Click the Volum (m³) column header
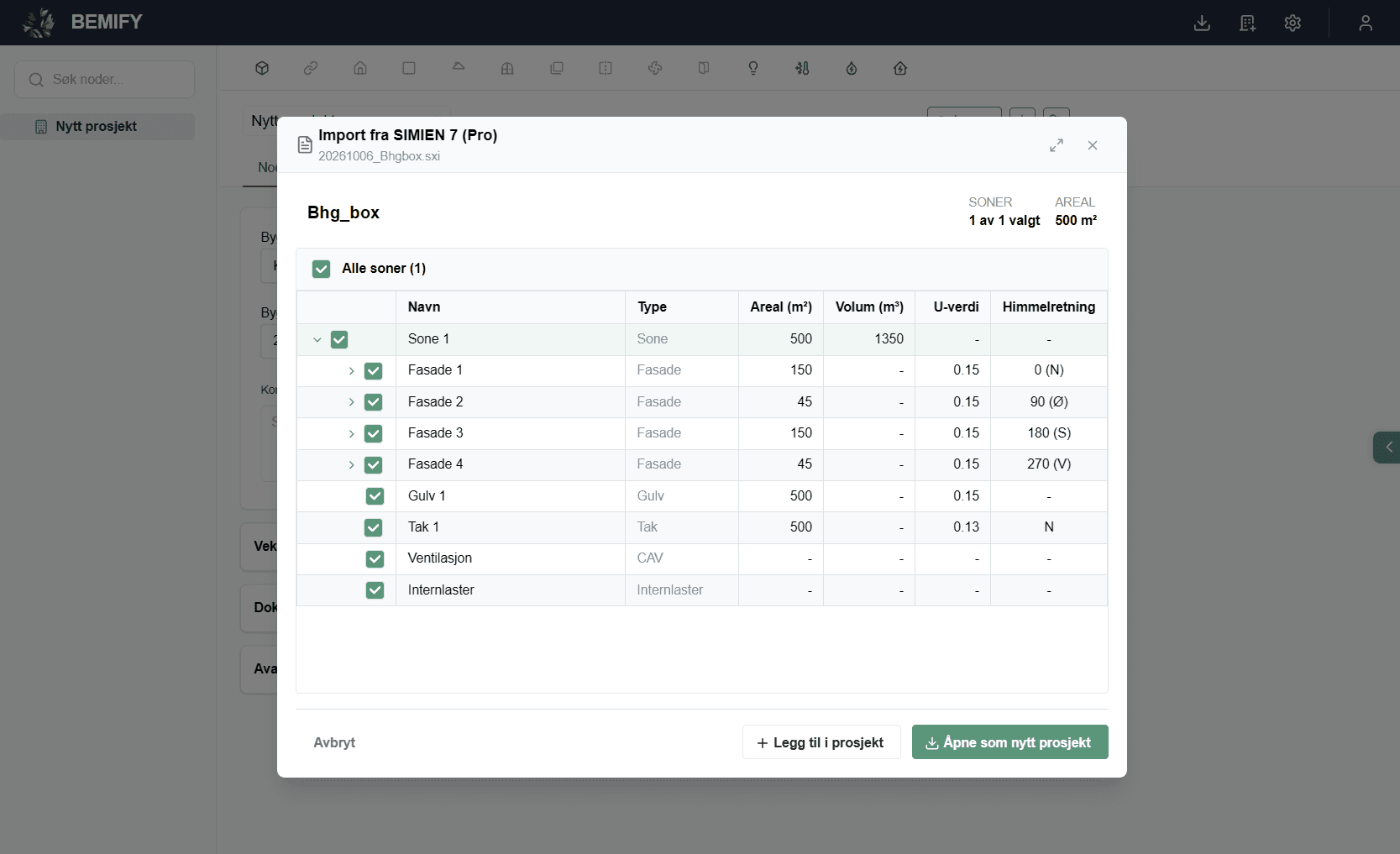This screenshot has height=854, width=1400. (x=869, y=307)
